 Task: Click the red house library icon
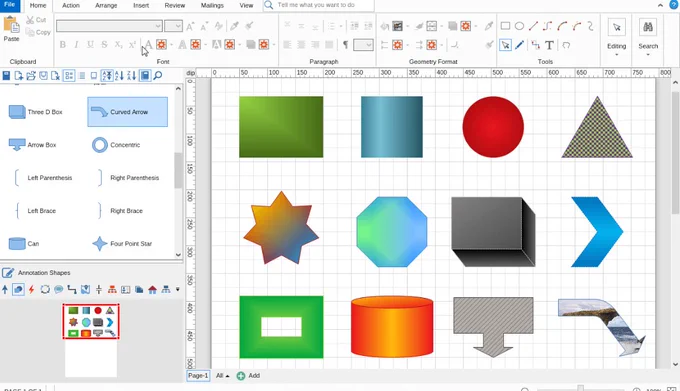(152, 290)
